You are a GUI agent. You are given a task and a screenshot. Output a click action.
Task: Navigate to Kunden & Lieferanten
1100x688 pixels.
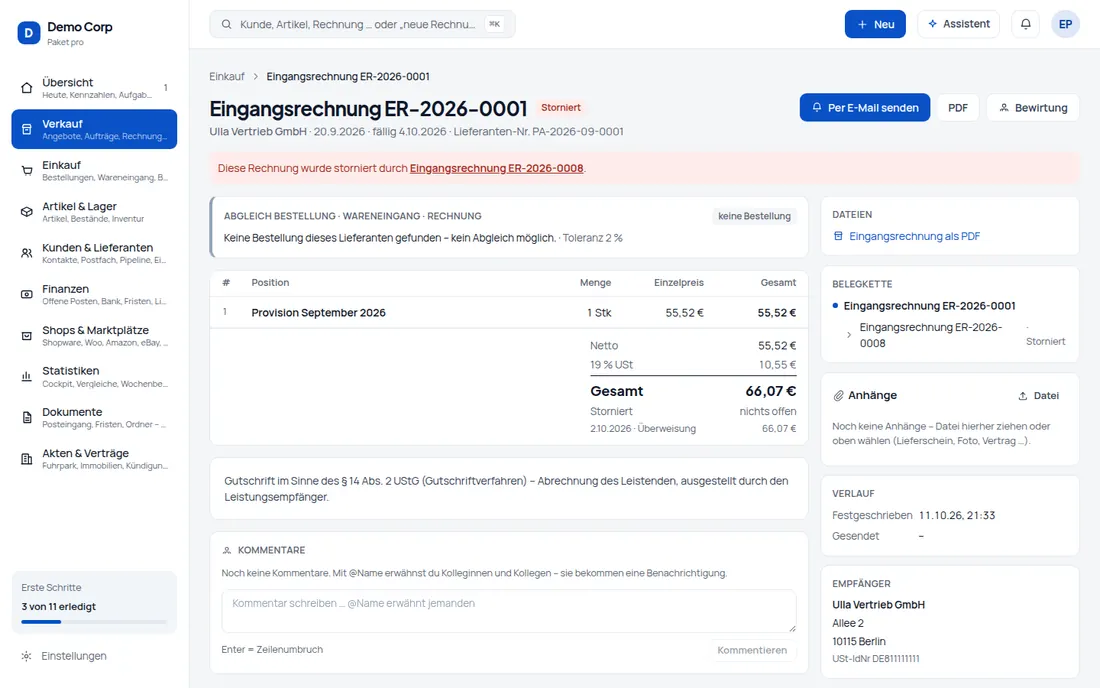coord(94,253)
